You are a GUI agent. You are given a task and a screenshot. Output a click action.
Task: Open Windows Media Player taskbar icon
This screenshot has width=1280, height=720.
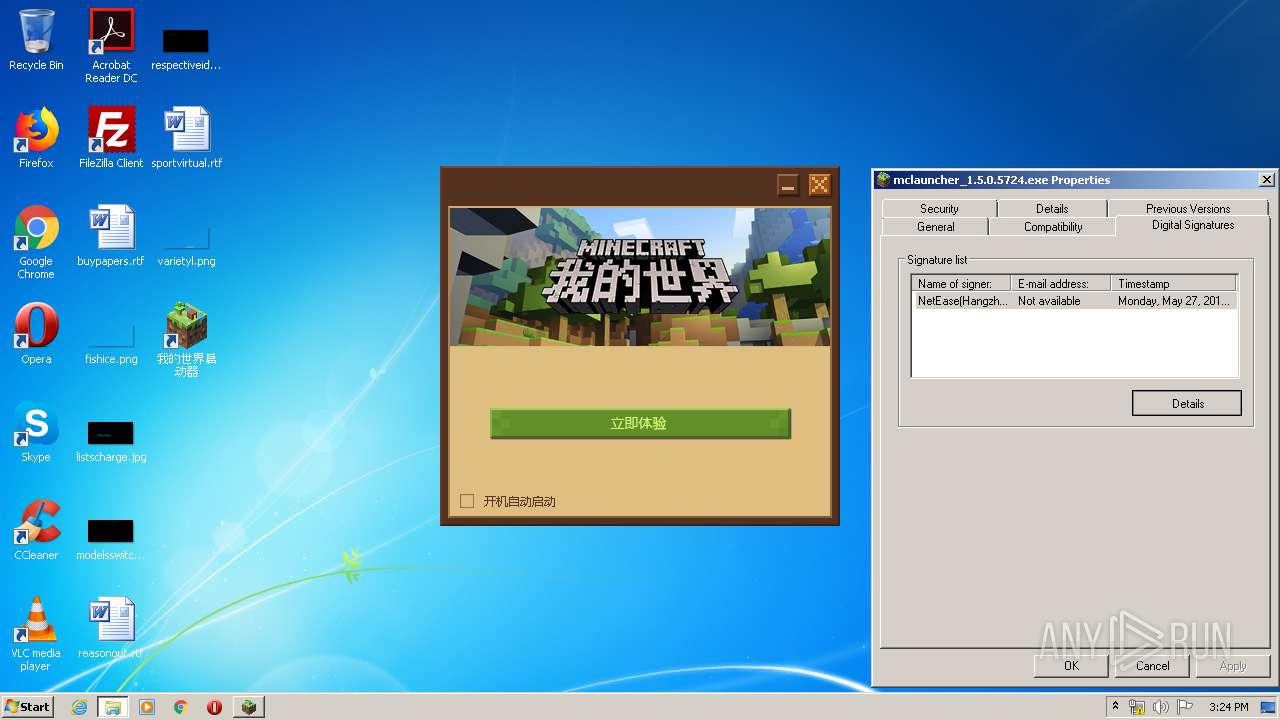pos(147,707)
